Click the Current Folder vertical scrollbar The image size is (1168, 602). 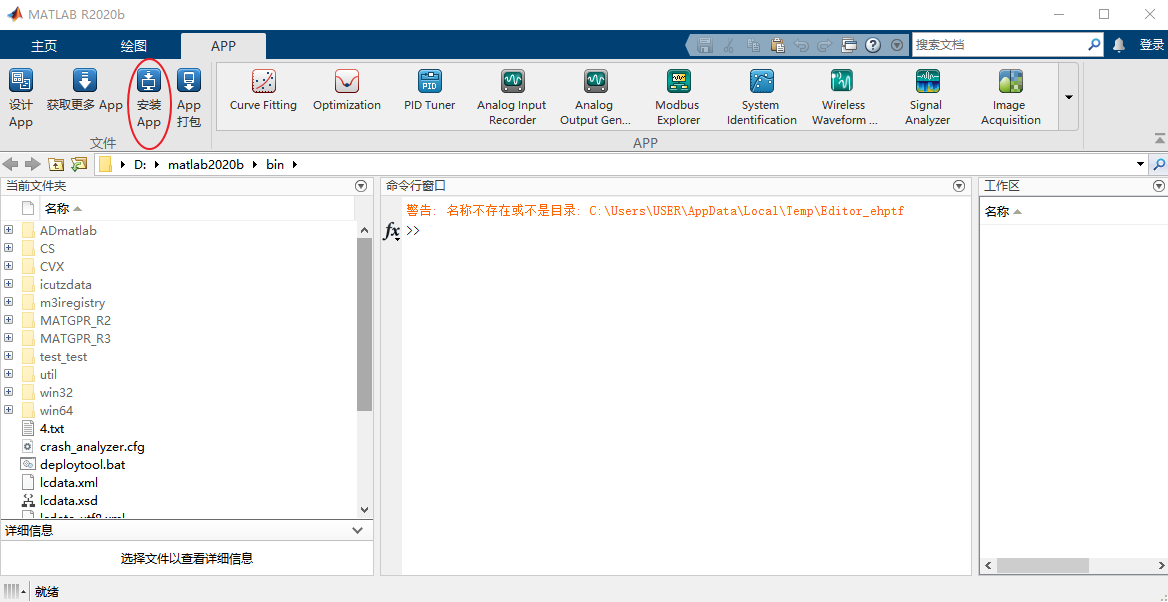pyautogui.click(x=364, y=325)
